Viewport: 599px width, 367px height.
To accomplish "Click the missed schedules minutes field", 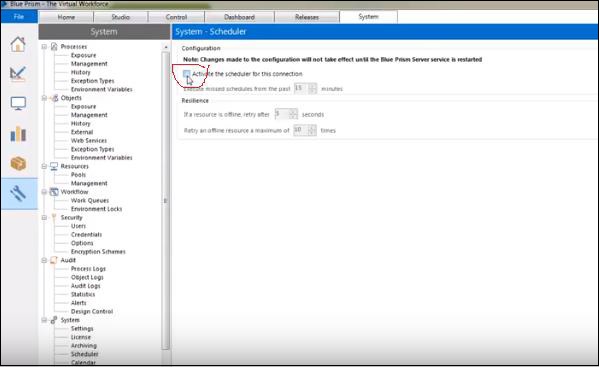I will coord(301,88).
